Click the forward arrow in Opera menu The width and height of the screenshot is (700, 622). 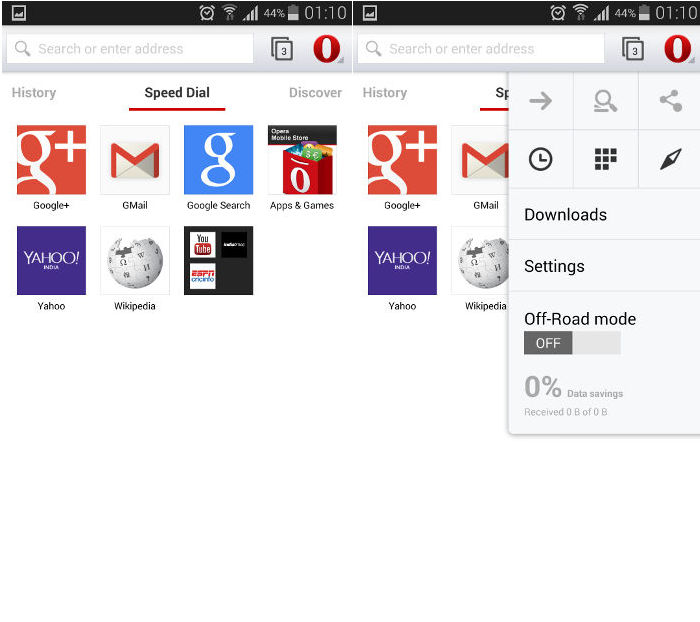[x=541, y=101]
